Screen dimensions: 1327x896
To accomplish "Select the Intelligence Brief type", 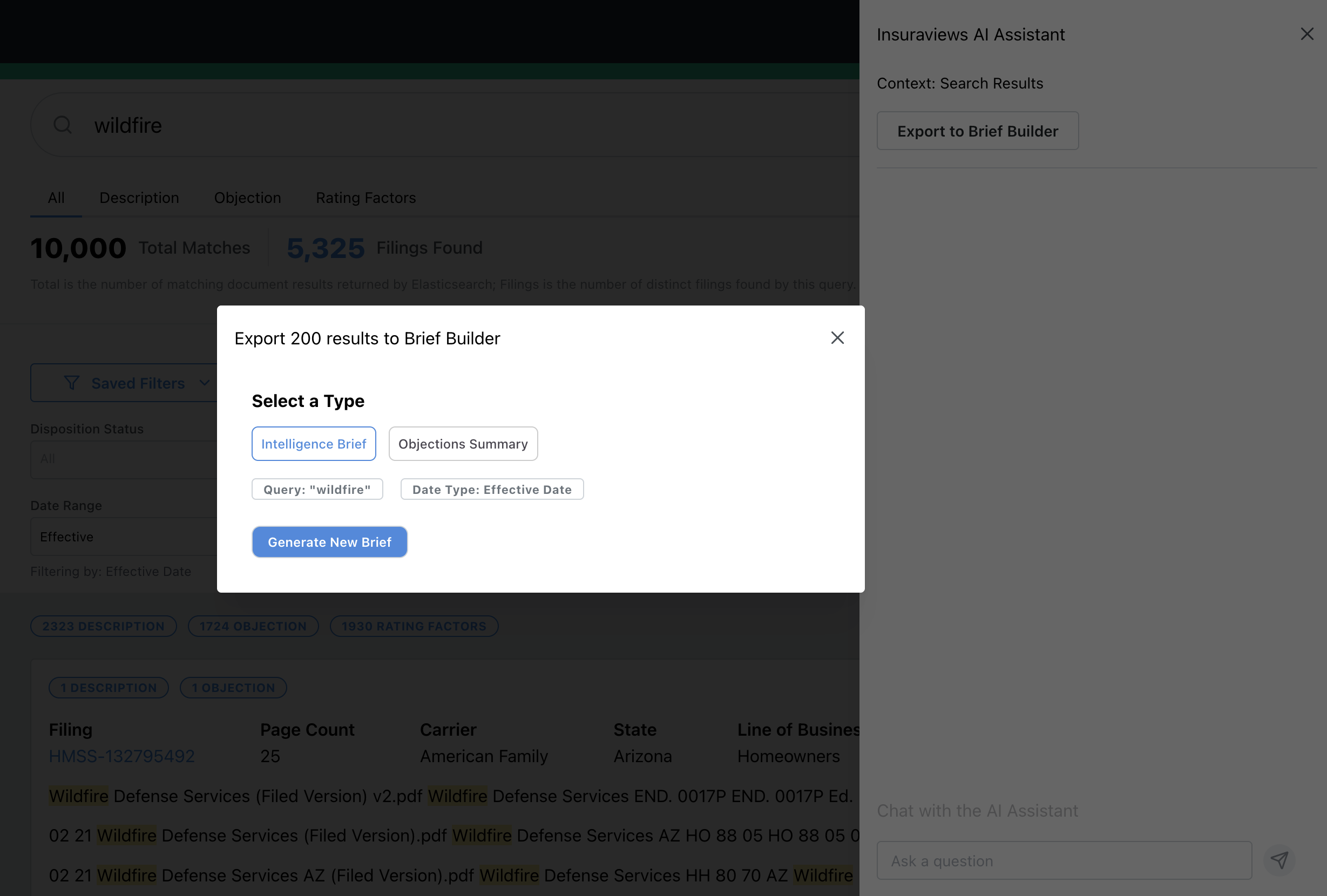I will point(314,444).
